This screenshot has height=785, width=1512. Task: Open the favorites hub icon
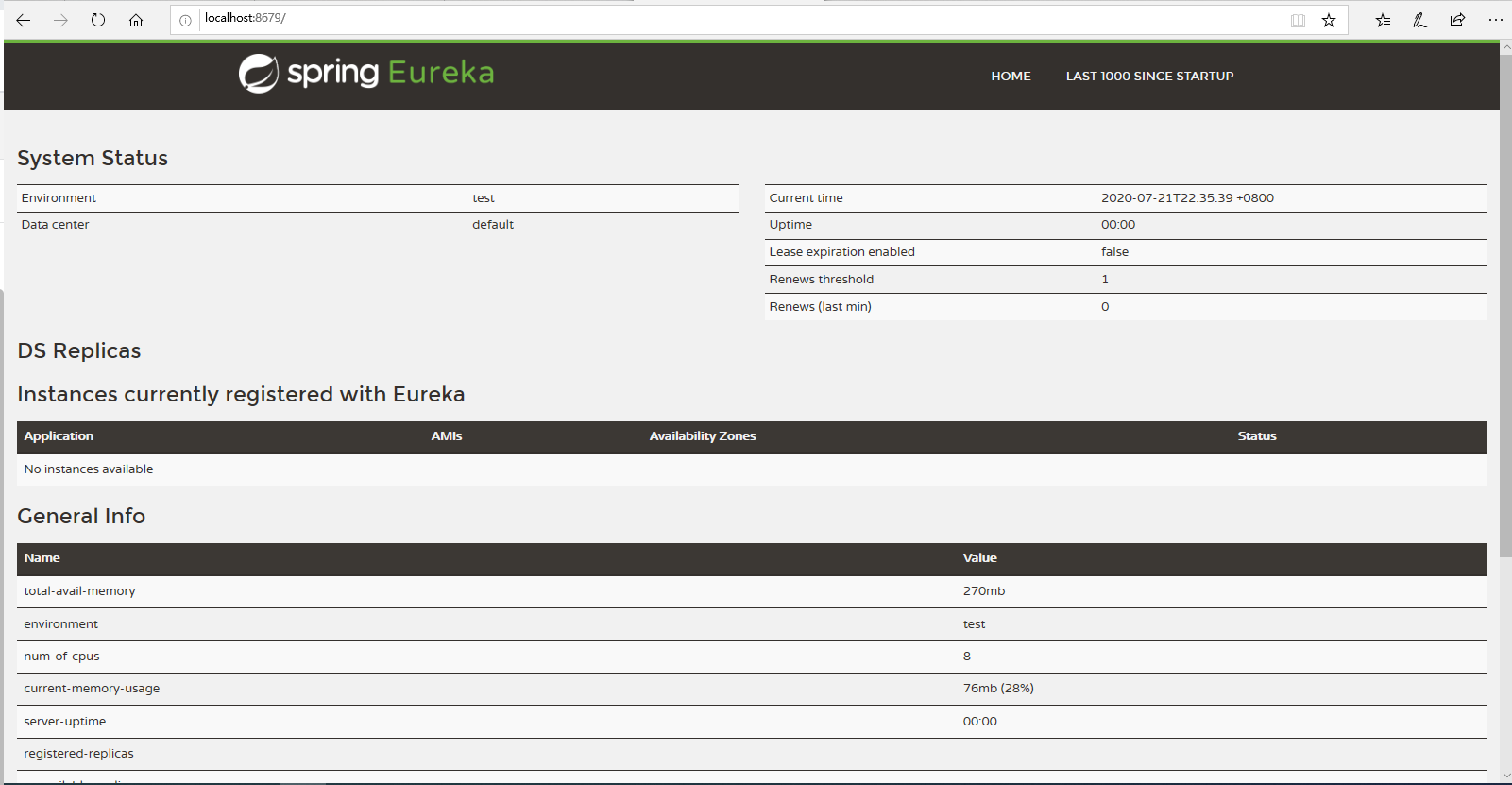pyautogui.click(x=1383, y=20)
